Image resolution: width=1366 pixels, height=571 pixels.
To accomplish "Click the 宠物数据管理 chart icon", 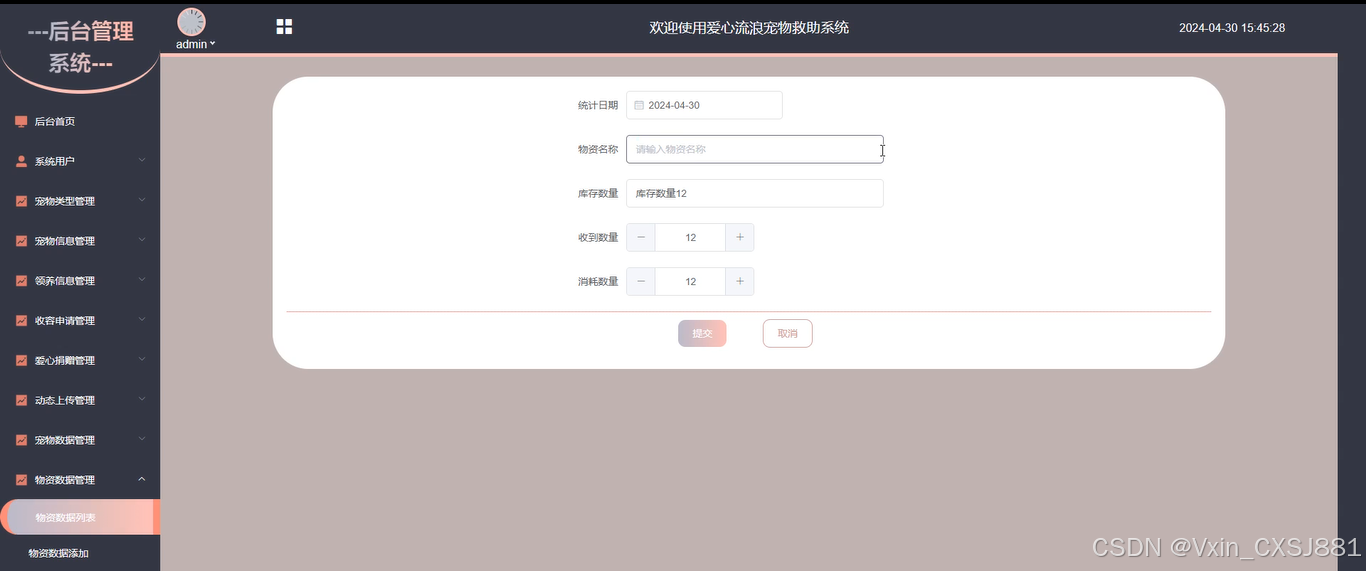I will coord(21,441).
